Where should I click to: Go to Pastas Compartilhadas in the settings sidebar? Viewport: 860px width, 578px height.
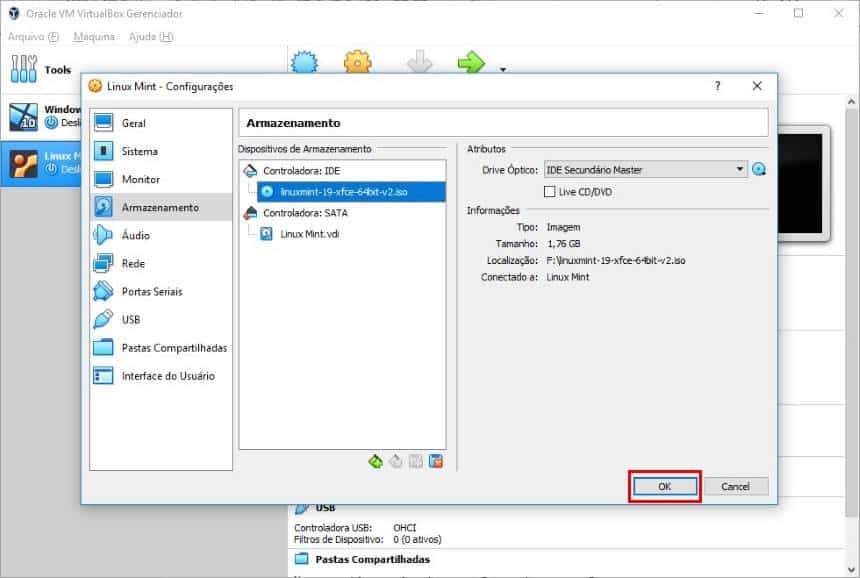click(161, 348)
